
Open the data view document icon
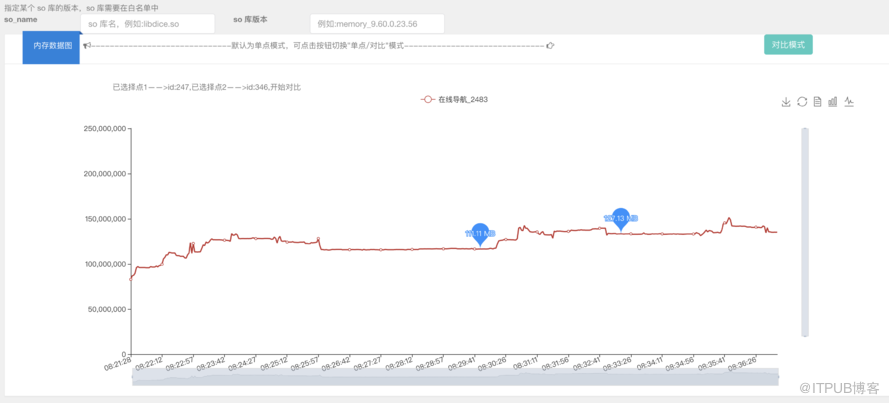(x=817, y=102)
